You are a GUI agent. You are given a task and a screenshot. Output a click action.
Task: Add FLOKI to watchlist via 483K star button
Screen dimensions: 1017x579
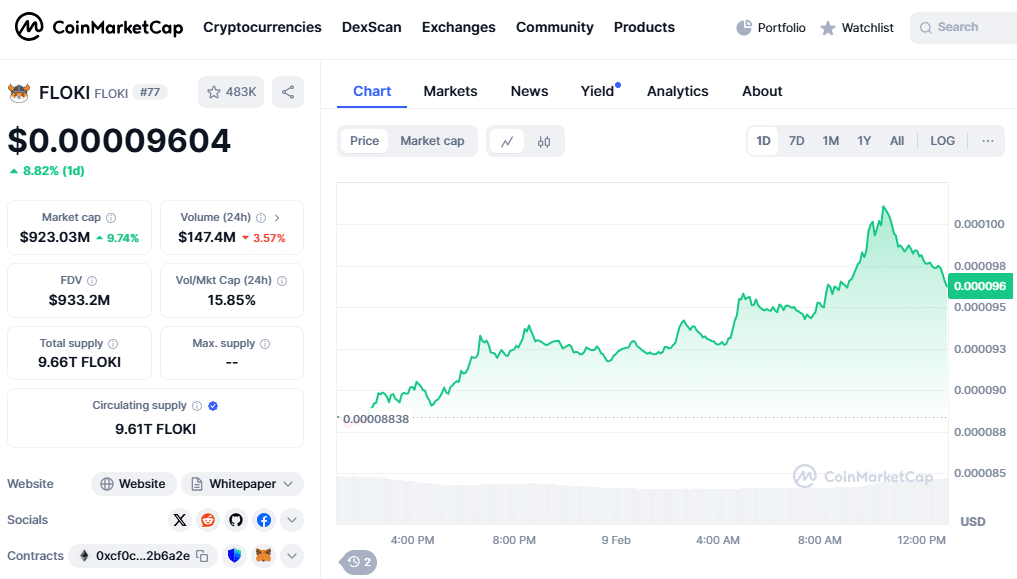pos(231,92)
